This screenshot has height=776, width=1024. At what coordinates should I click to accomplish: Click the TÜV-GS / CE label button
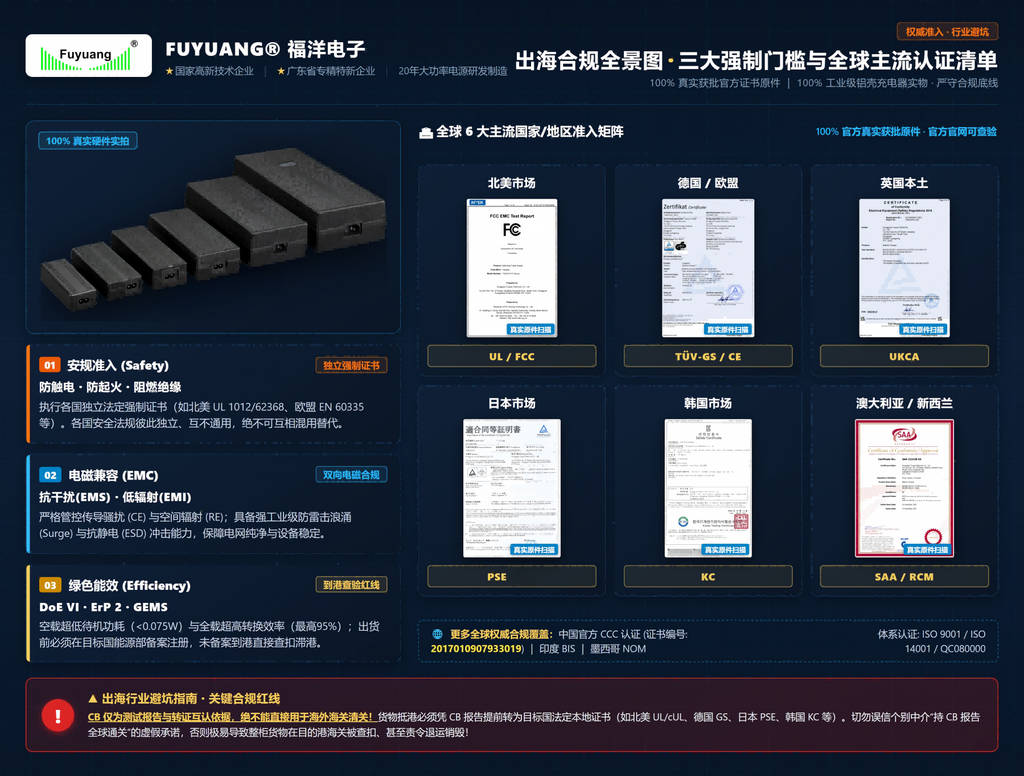(708, 357)
